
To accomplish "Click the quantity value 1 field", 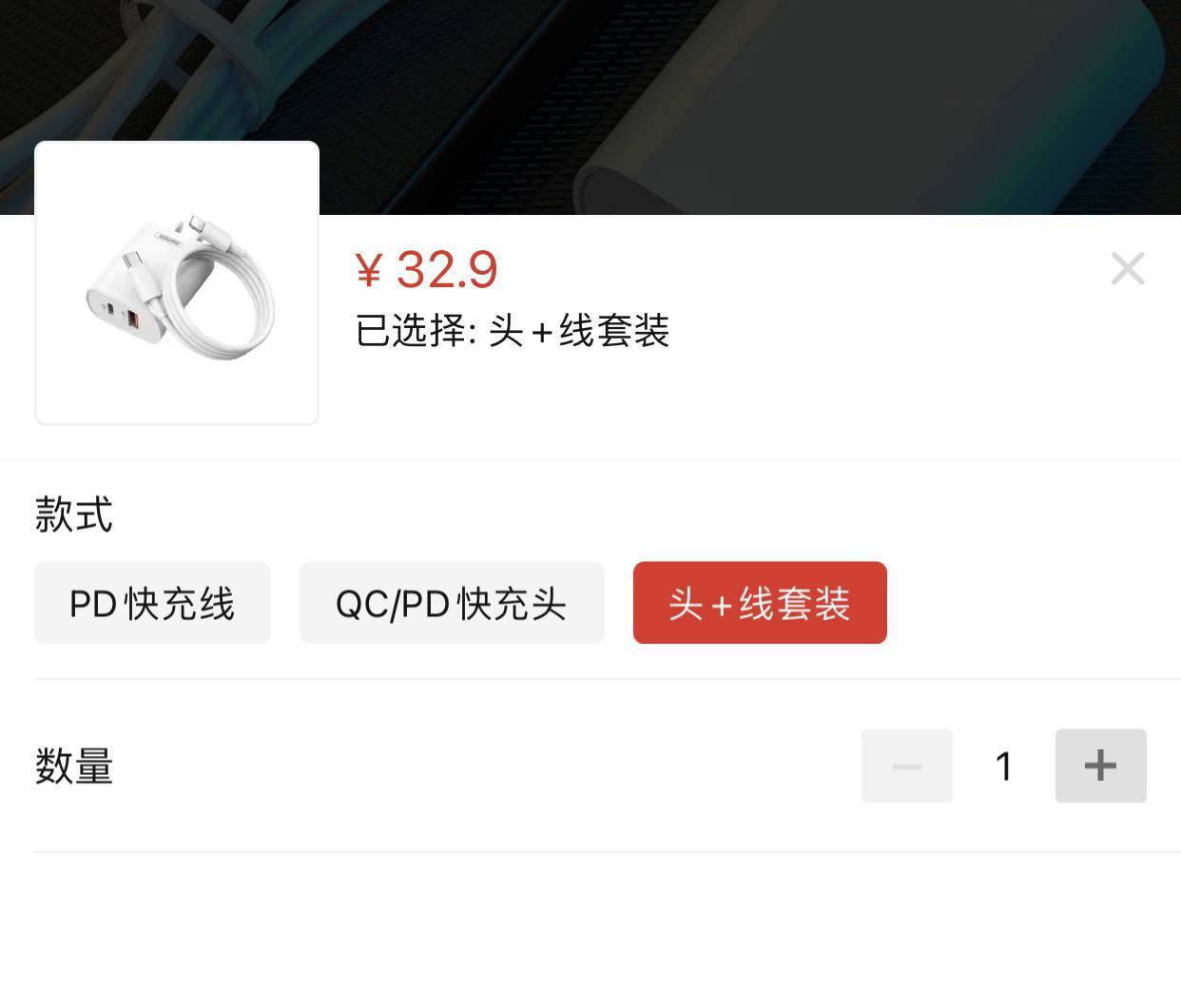I will point(1004,766).
